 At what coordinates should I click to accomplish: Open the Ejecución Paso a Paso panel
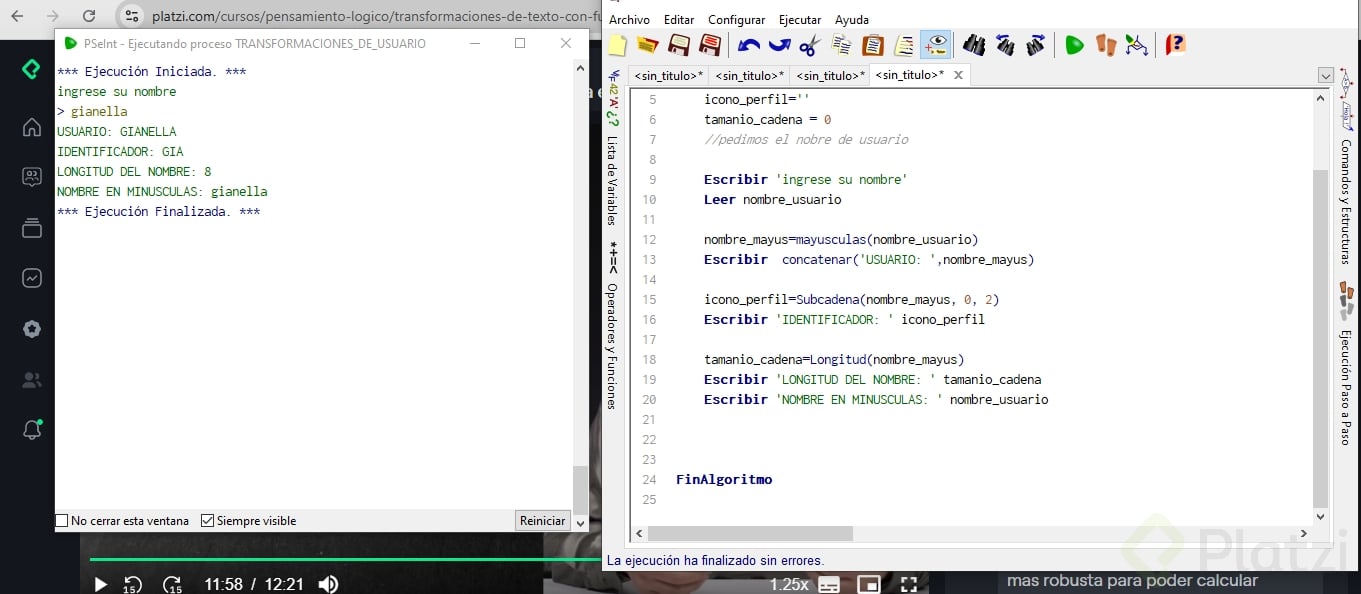click(1346, 365)
